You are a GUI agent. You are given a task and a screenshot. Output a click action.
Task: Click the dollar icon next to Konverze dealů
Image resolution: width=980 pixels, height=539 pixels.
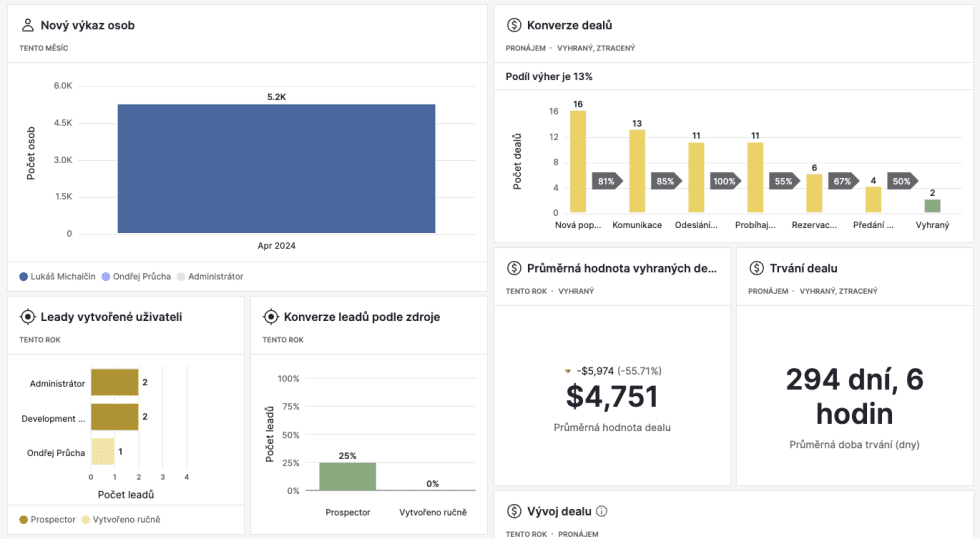click(514, 25)
